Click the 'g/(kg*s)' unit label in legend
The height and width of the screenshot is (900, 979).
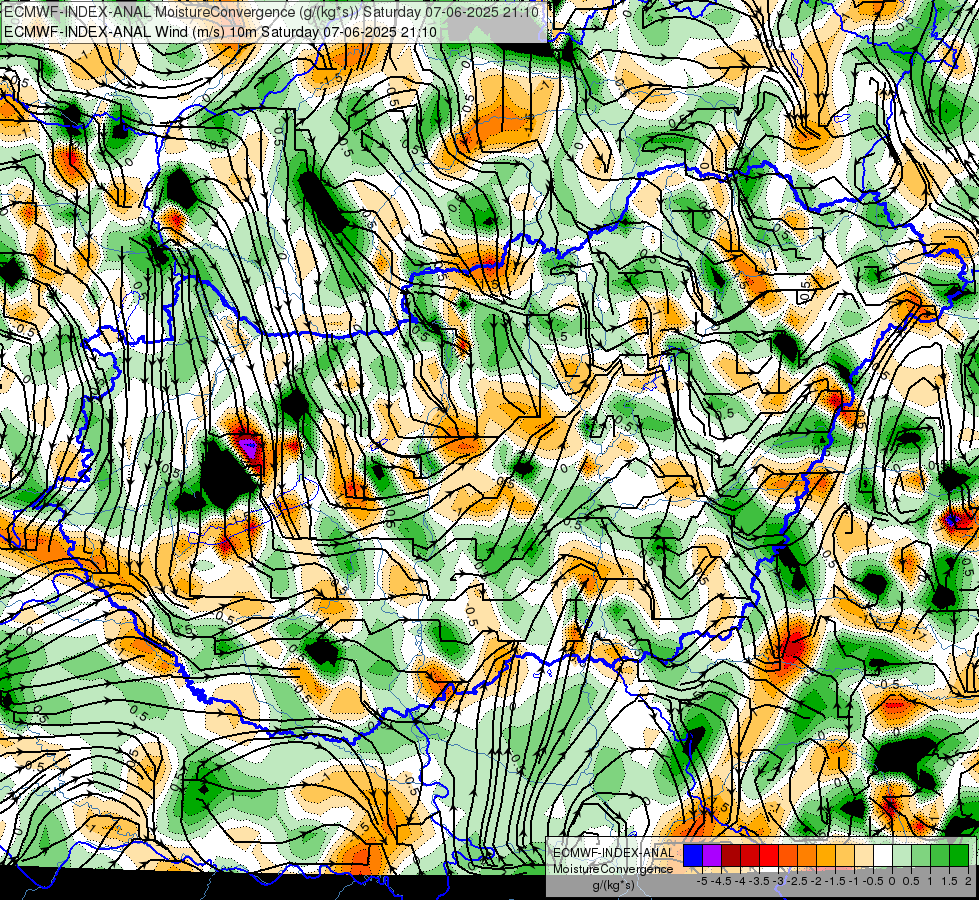click(x=613, y=886)
